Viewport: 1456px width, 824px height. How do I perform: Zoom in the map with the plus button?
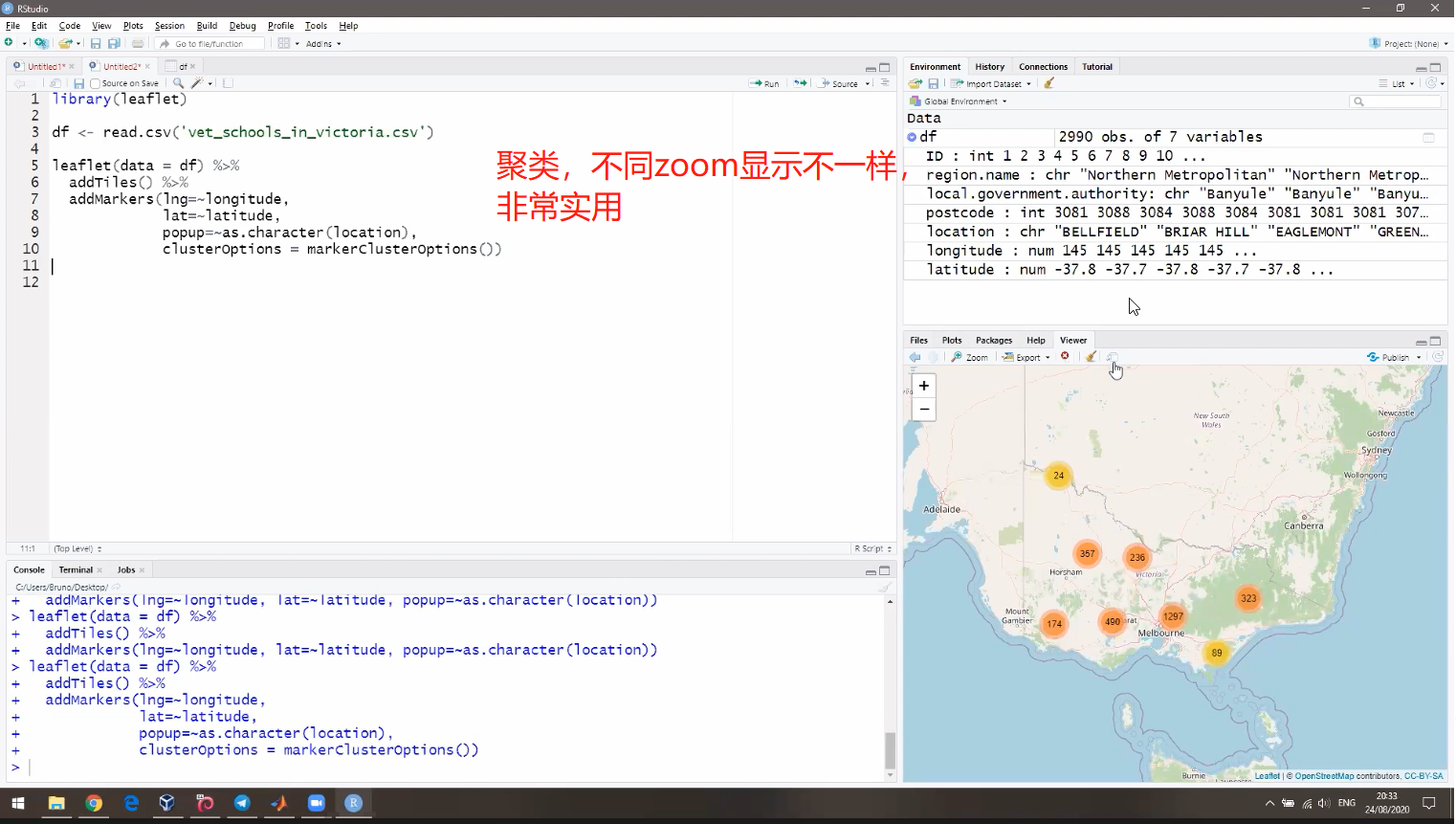pyautogui.click(x=924, y=386)
